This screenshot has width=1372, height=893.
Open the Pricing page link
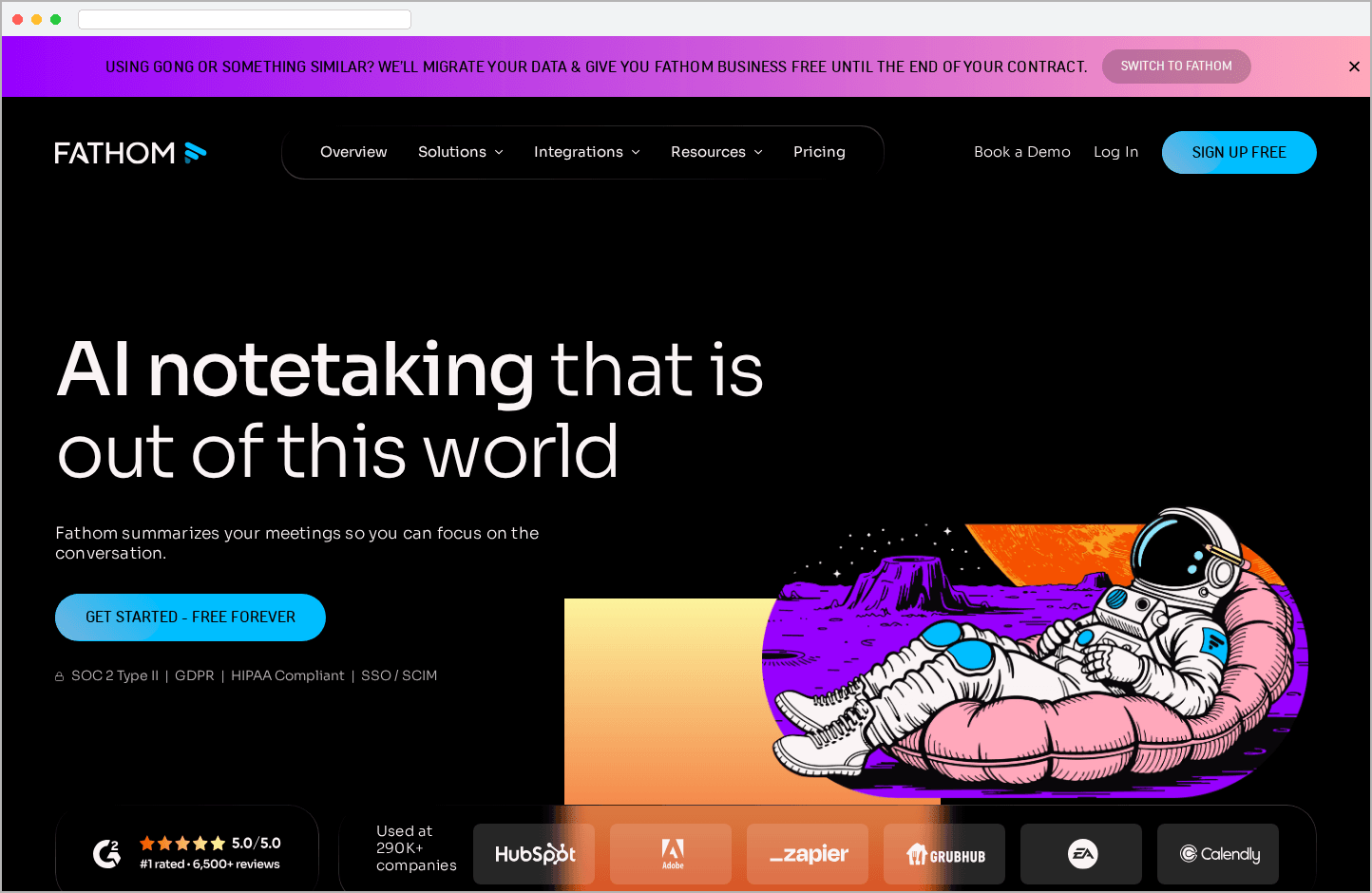(819, 152)
